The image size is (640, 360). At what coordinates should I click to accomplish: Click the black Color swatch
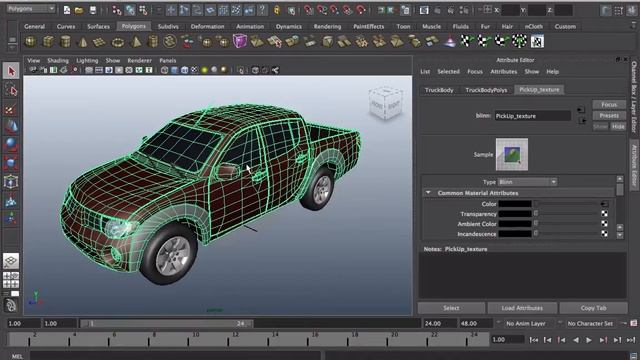(x=515, y=204)
